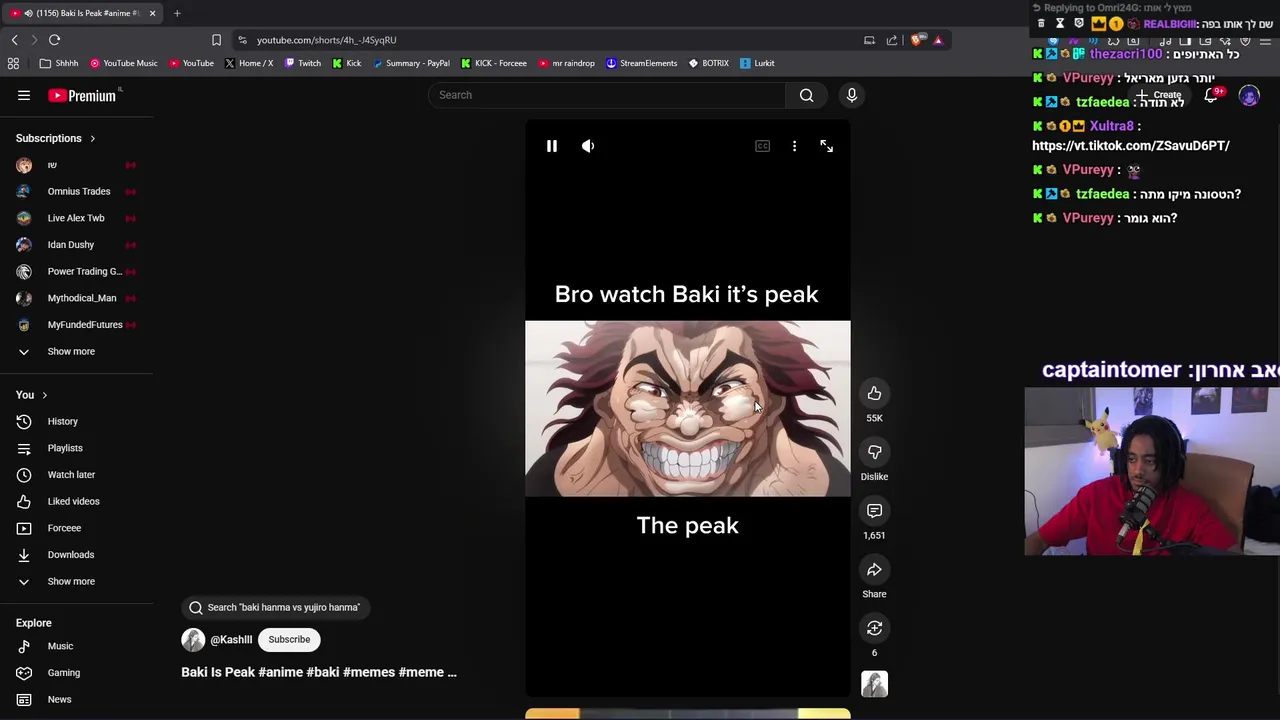Screen dimensions: 1280x720
Task: Submit search with magnifying glass button
Action: click(806, 95)
